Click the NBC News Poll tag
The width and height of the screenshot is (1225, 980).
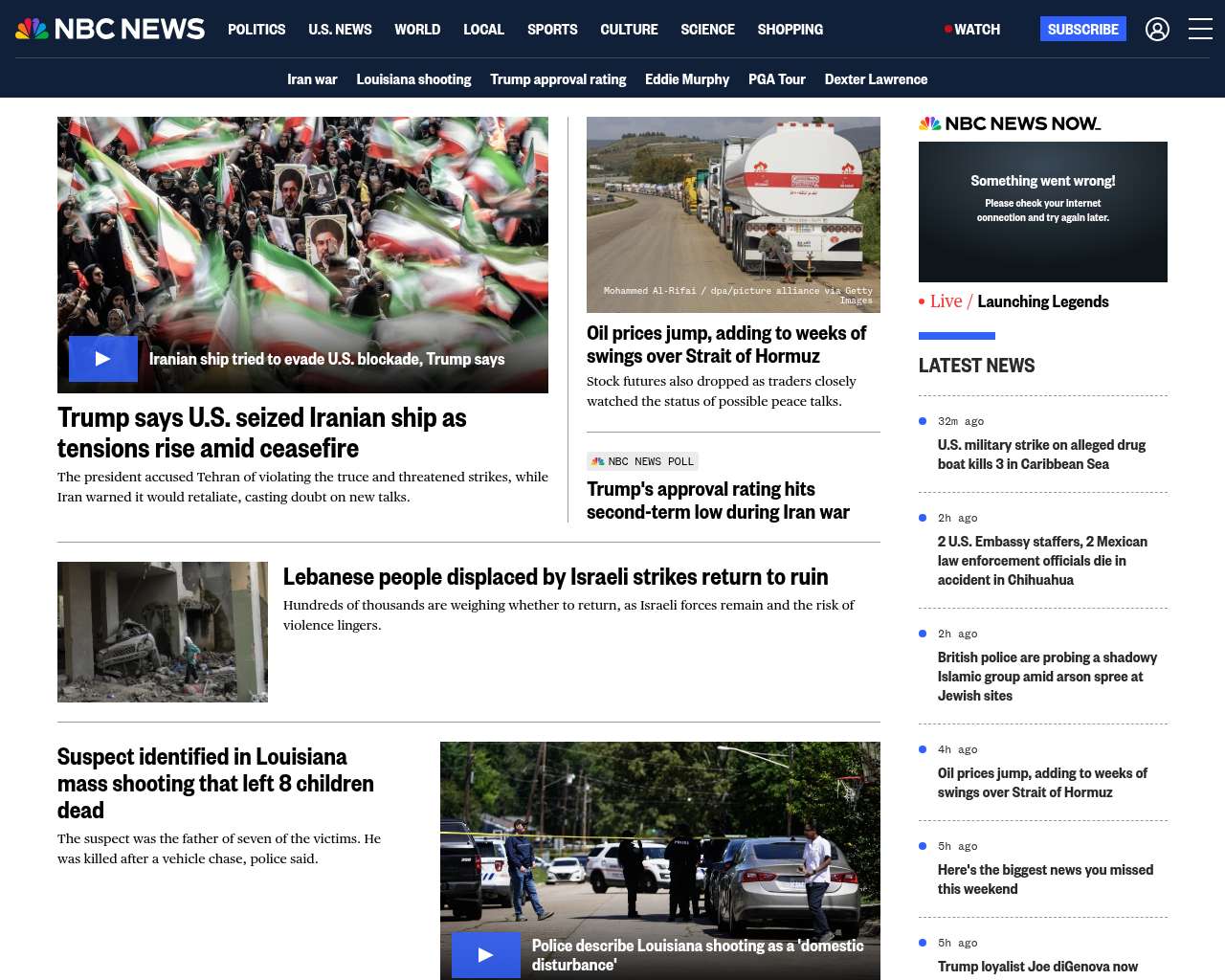pos(642,461)
